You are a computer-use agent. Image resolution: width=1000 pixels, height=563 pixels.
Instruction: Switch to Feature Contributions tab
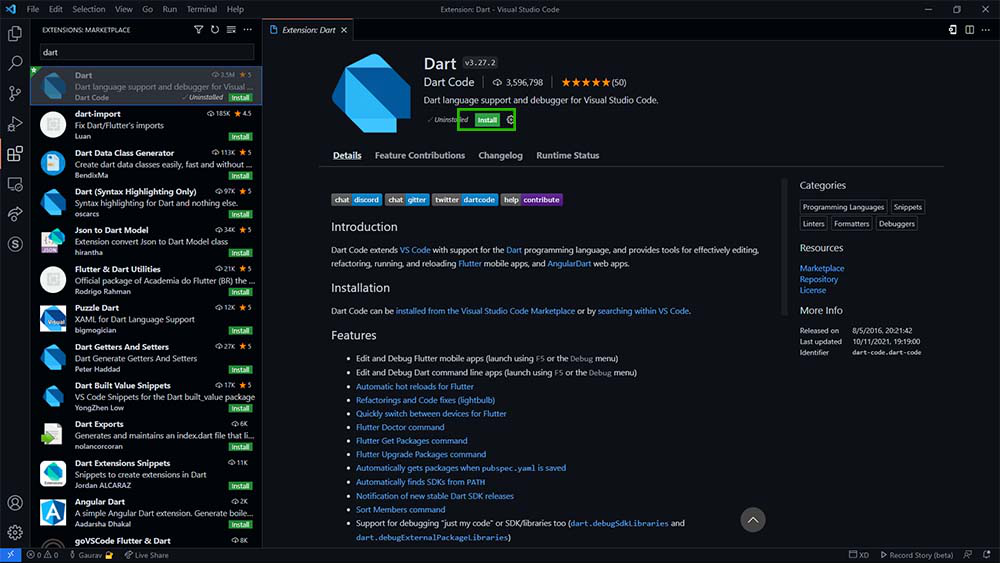[x=420, y=155]
